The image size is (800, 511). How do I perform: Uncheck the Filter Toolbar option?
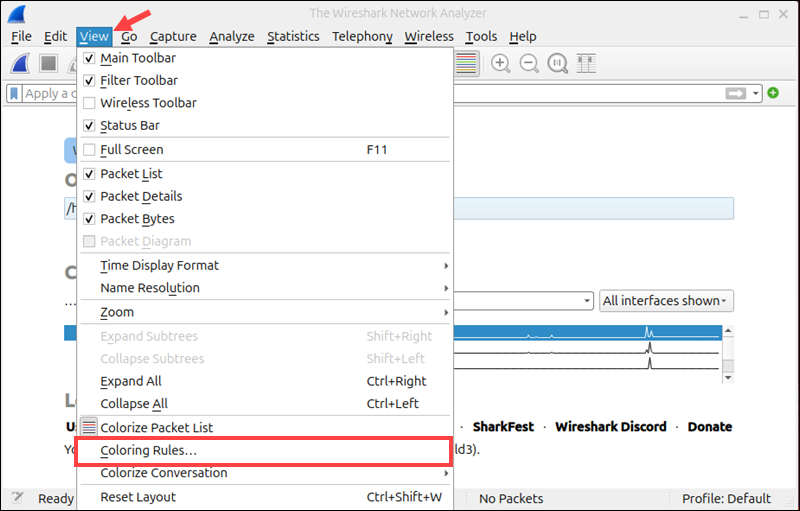tap(89, 81)
